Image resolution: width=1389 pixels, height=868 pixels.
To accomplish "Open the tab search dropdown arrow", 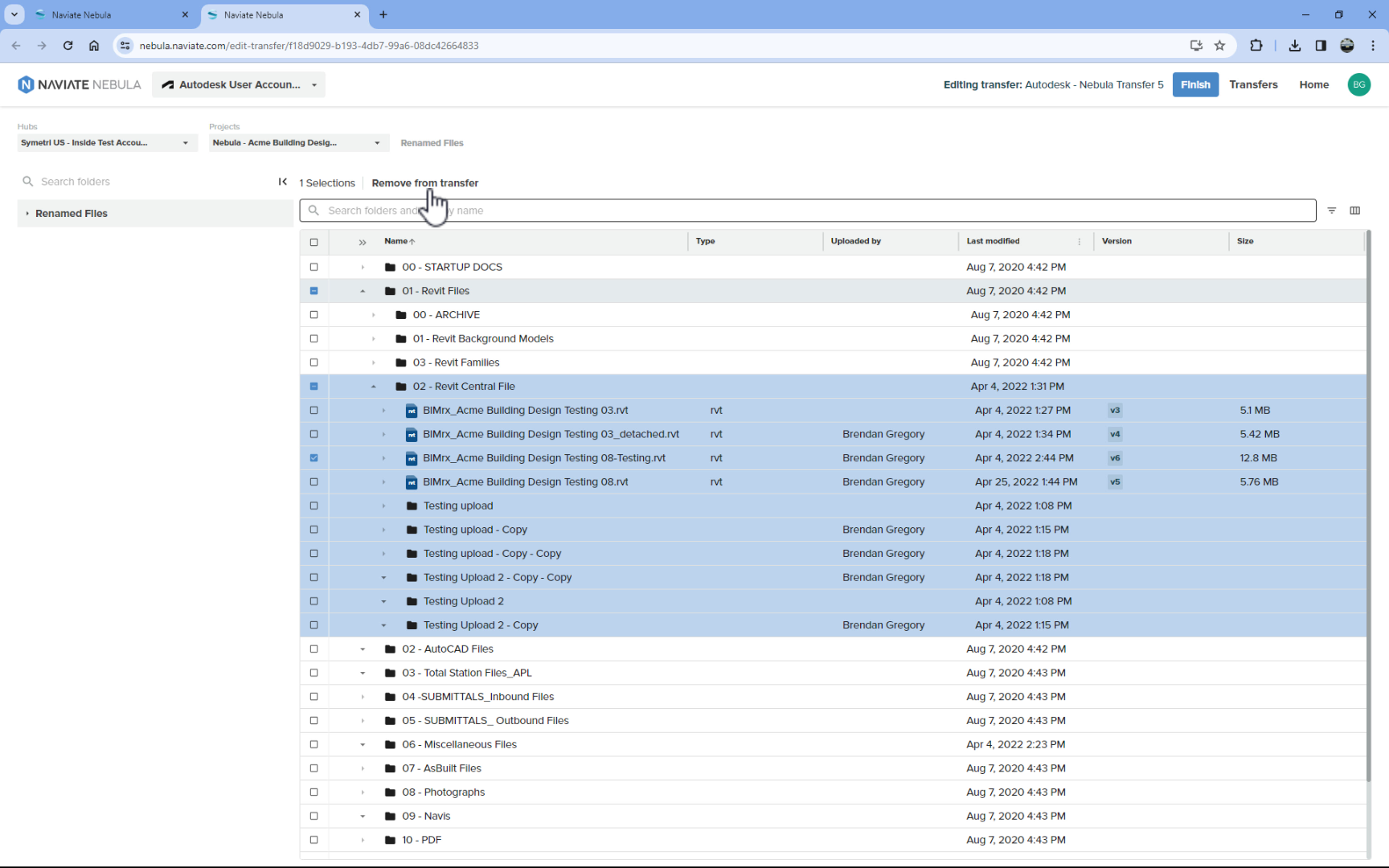I will coord(14,14).
